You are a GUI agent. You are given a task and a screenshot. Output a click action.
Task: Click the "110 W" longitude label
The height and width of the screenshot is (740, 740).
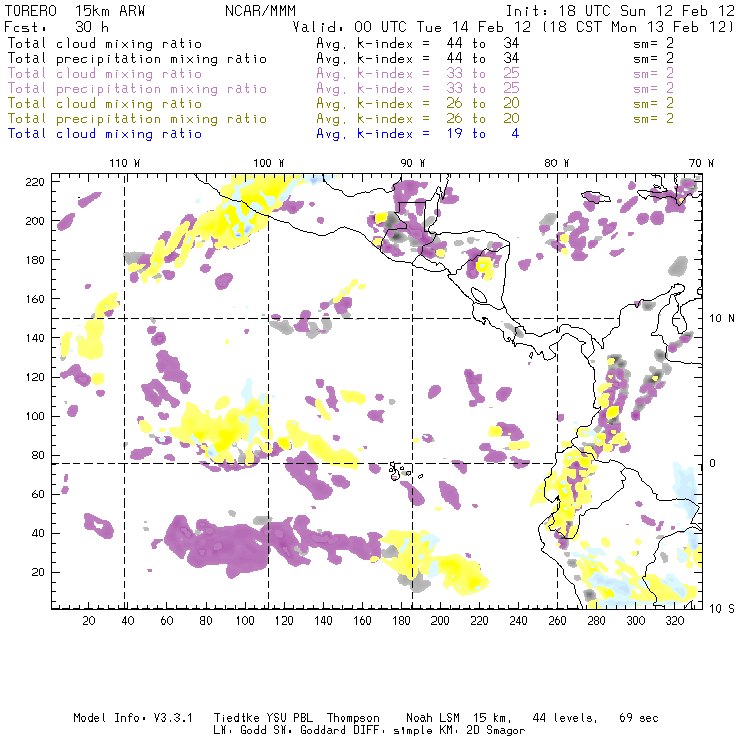(125, 163)
